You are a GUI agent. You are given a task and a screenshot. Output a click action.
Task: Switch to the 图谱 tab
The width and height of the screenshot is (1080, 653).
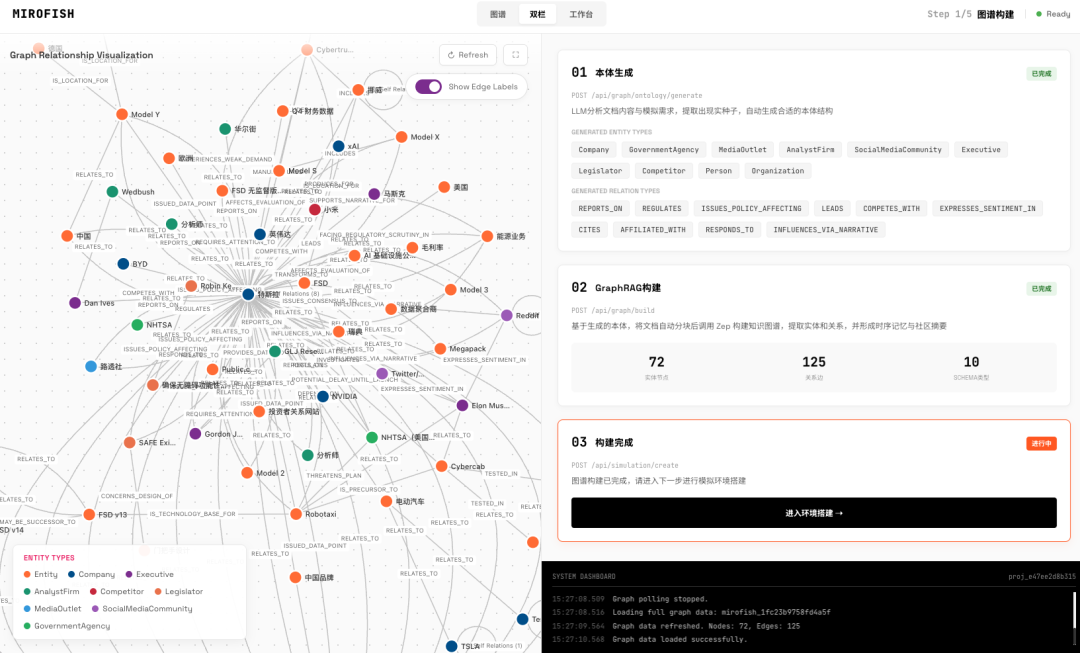click(497, 14)
